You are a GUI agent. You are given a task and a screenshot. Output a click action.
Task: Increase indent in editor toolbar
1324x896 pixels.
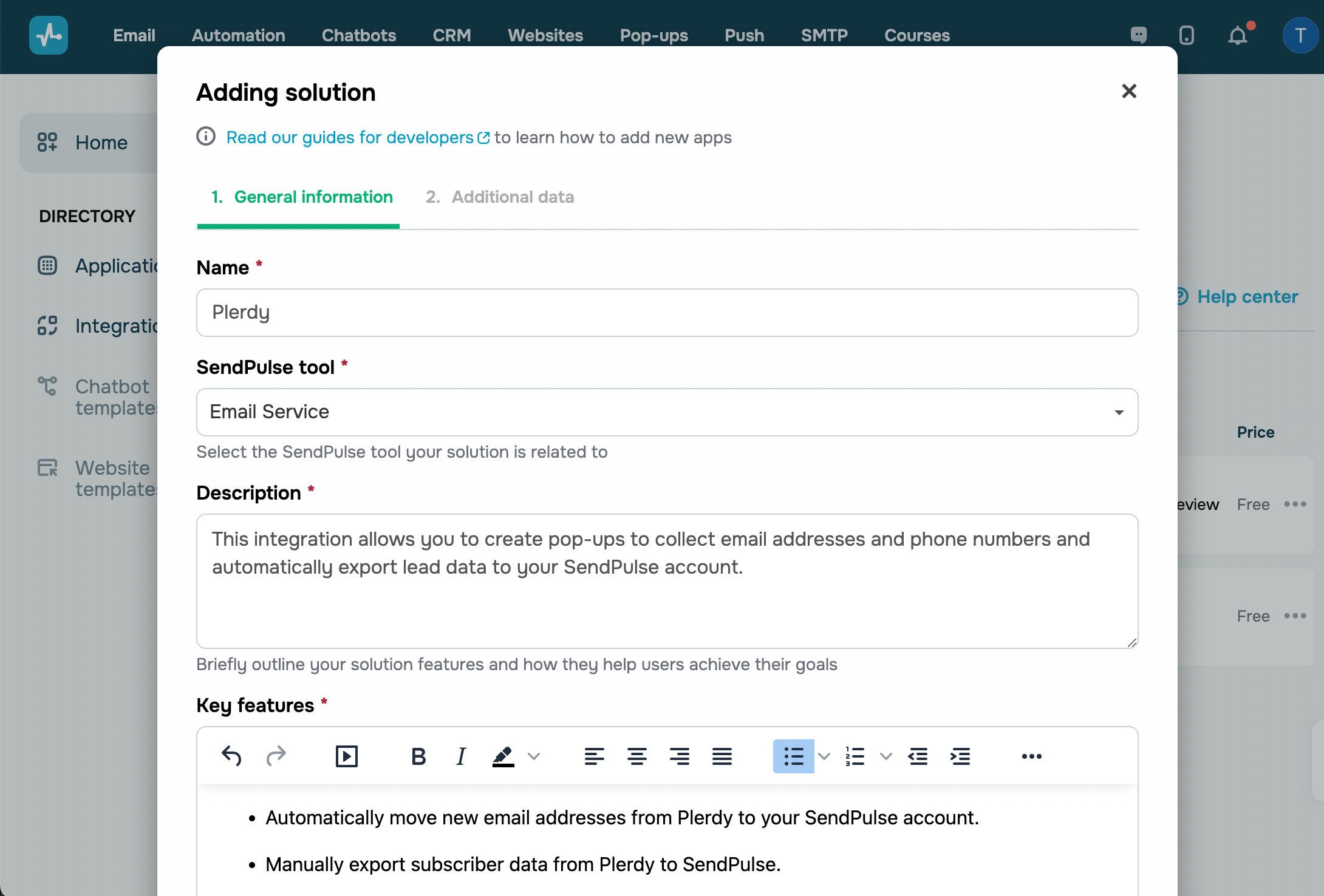[960, 756]
